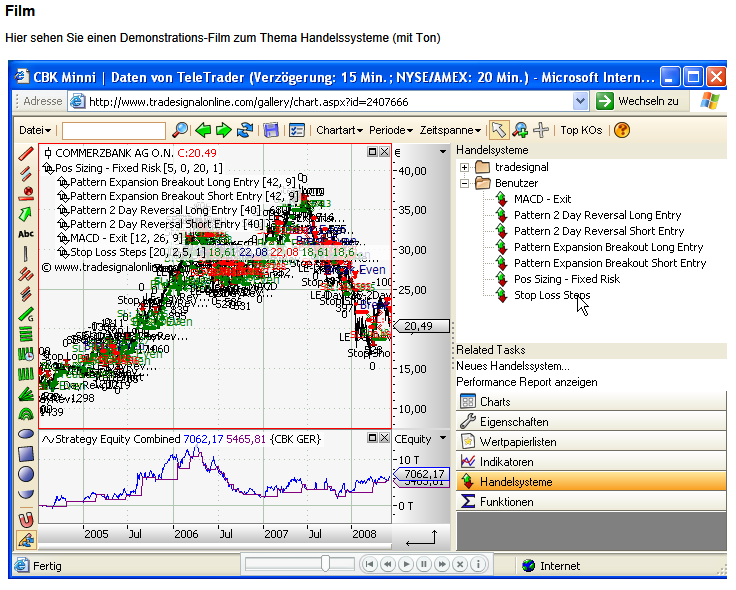Open the Zeitspanne dropdown
Image resolution: width=736 pixels, height=590 pixels.
[x=450, y=130]
